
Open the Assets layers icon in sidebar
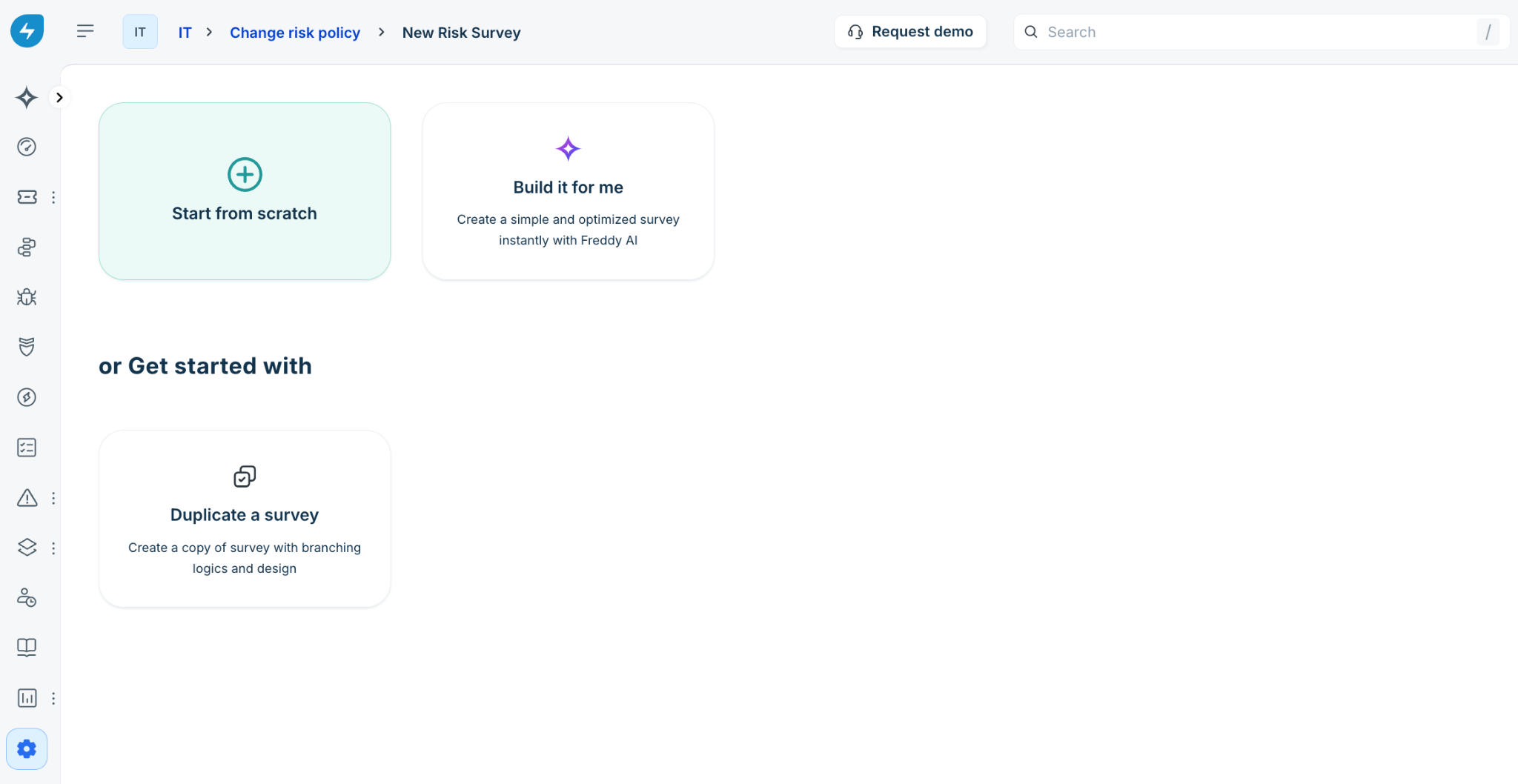(27, 548)
